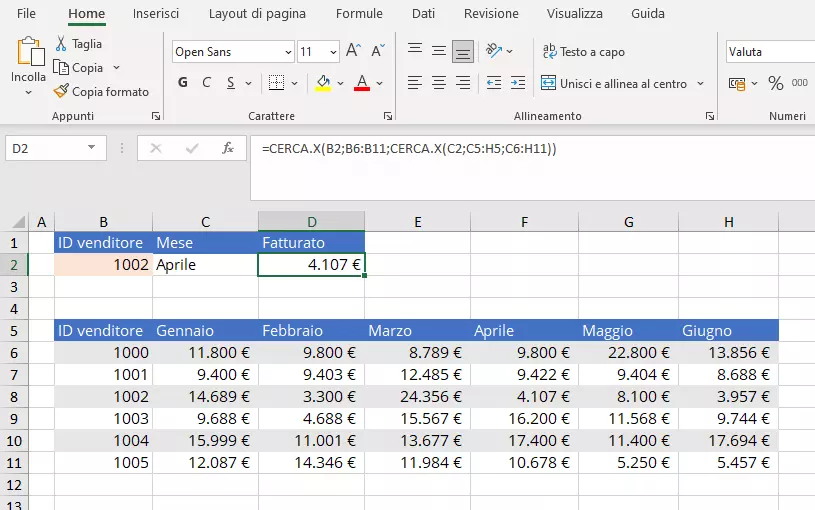Viewport: 815px width, 510px height.
Task: Click the select all corner triangle
Action: pyautogui.click(x=18, y=223)
